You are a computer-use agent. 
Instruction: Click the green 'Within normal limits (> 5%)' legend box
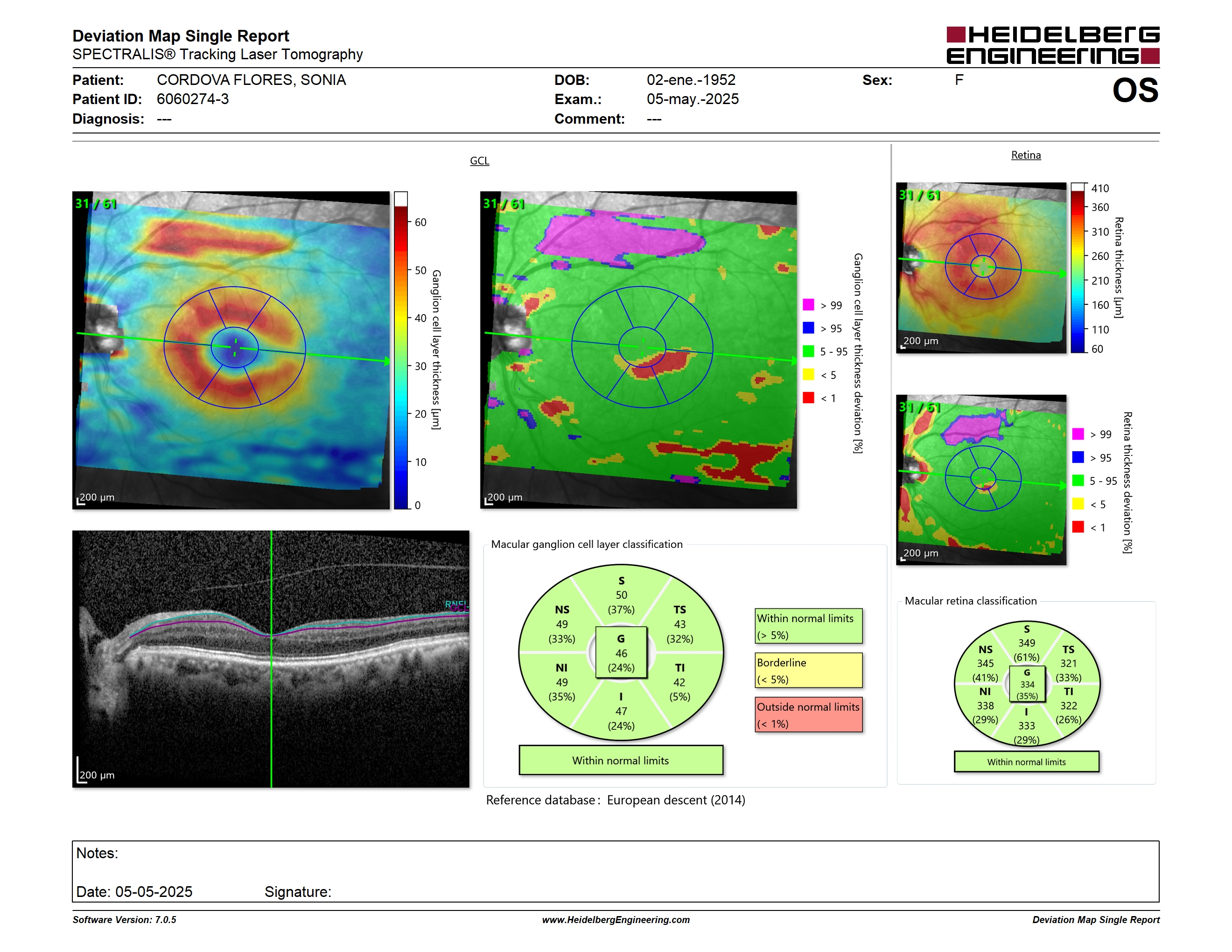(808, 626)
